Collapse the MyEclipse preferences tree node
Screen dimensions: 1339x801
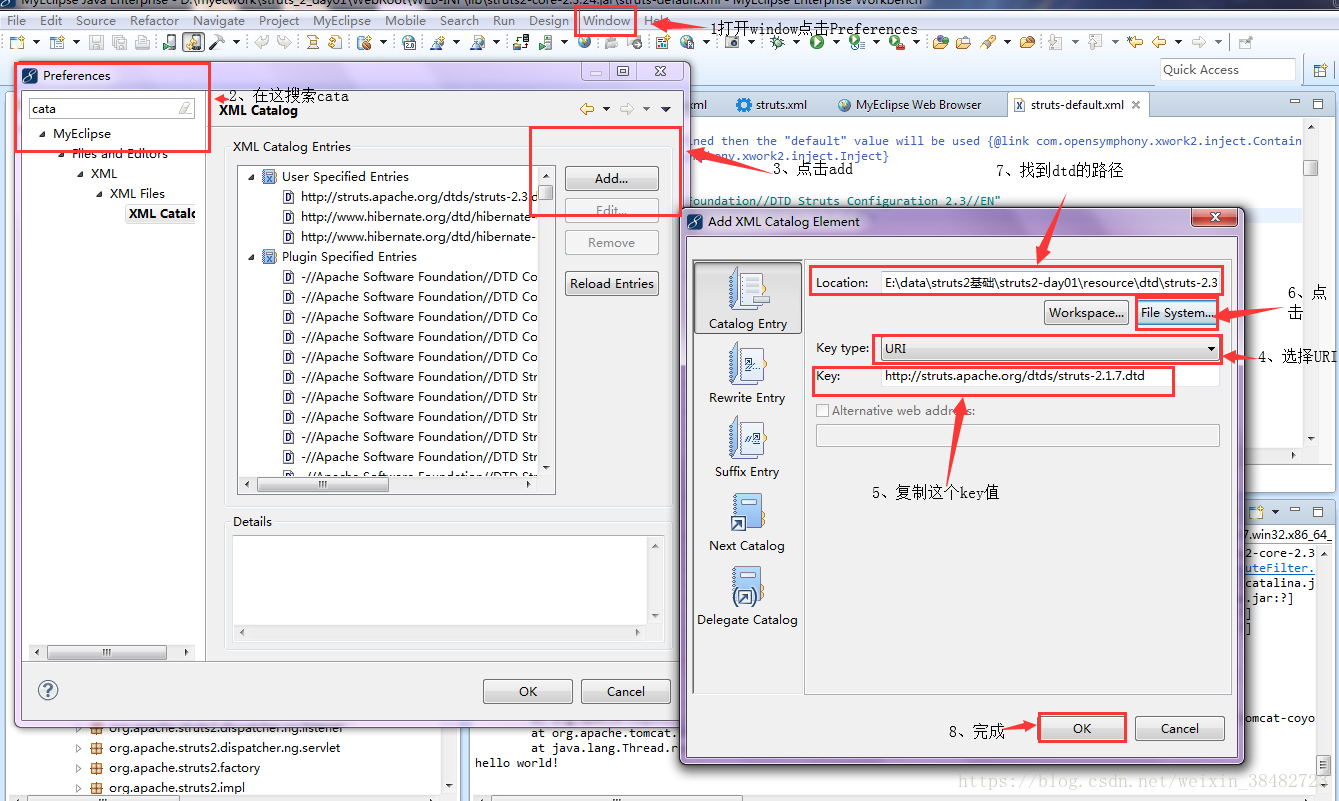coord(42,134)
